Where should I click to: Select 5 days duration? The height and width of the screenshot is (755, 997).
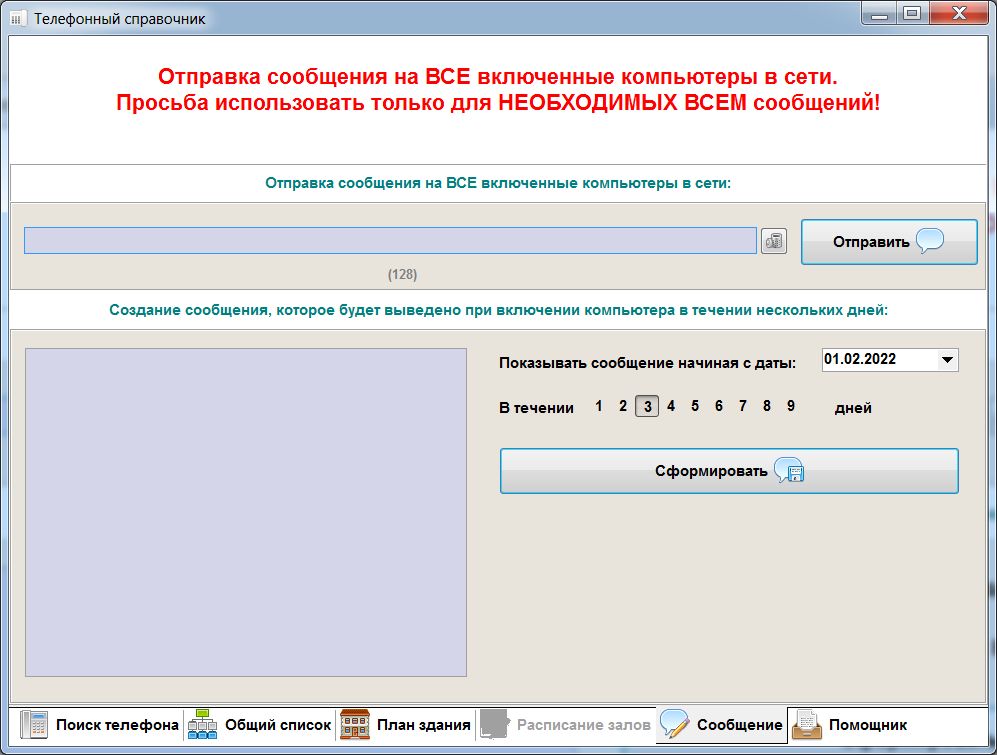pos(695,406)
